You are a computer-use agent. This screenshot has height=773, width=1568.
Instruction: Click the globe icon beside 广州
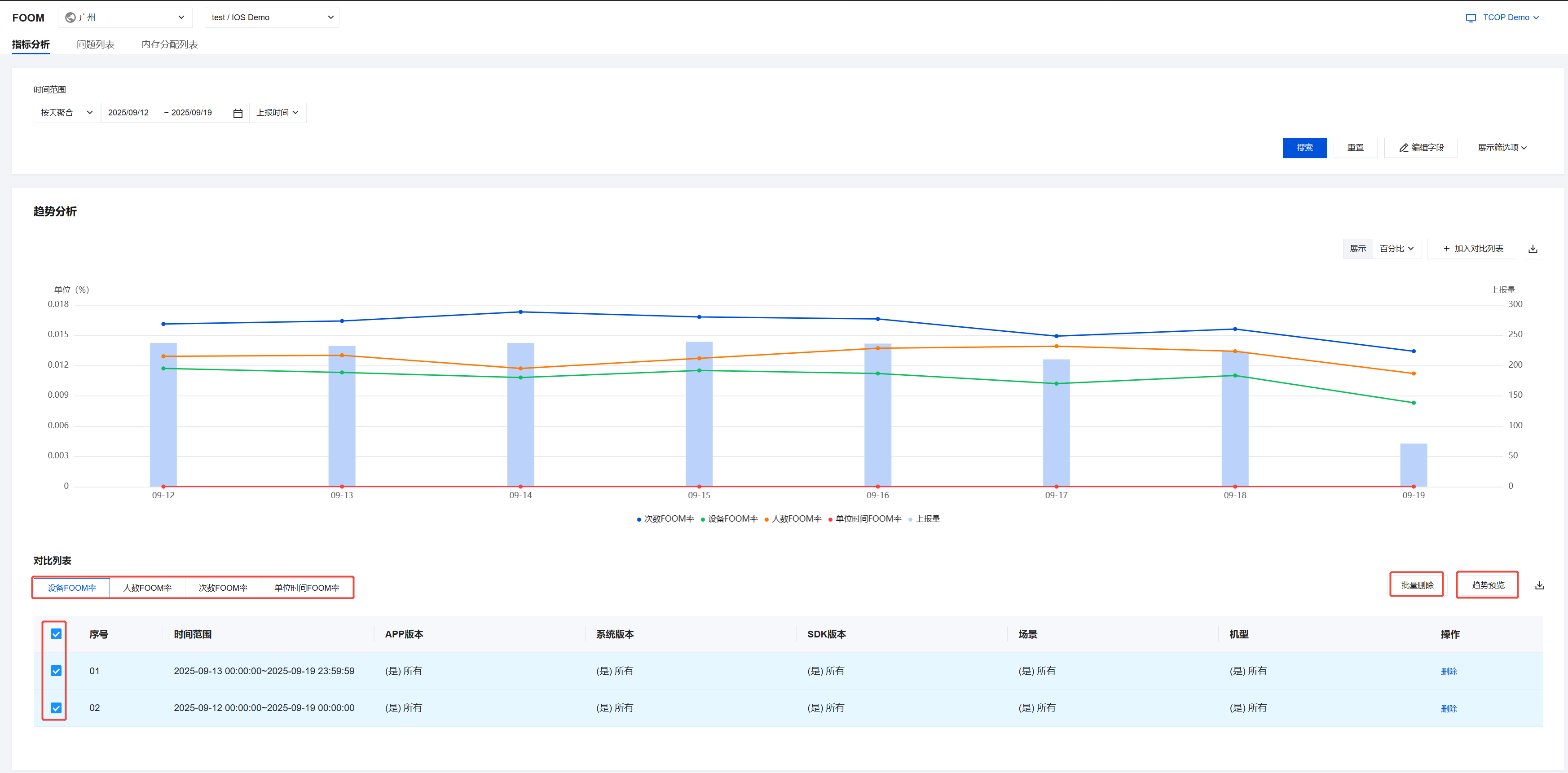pos(70,18)
